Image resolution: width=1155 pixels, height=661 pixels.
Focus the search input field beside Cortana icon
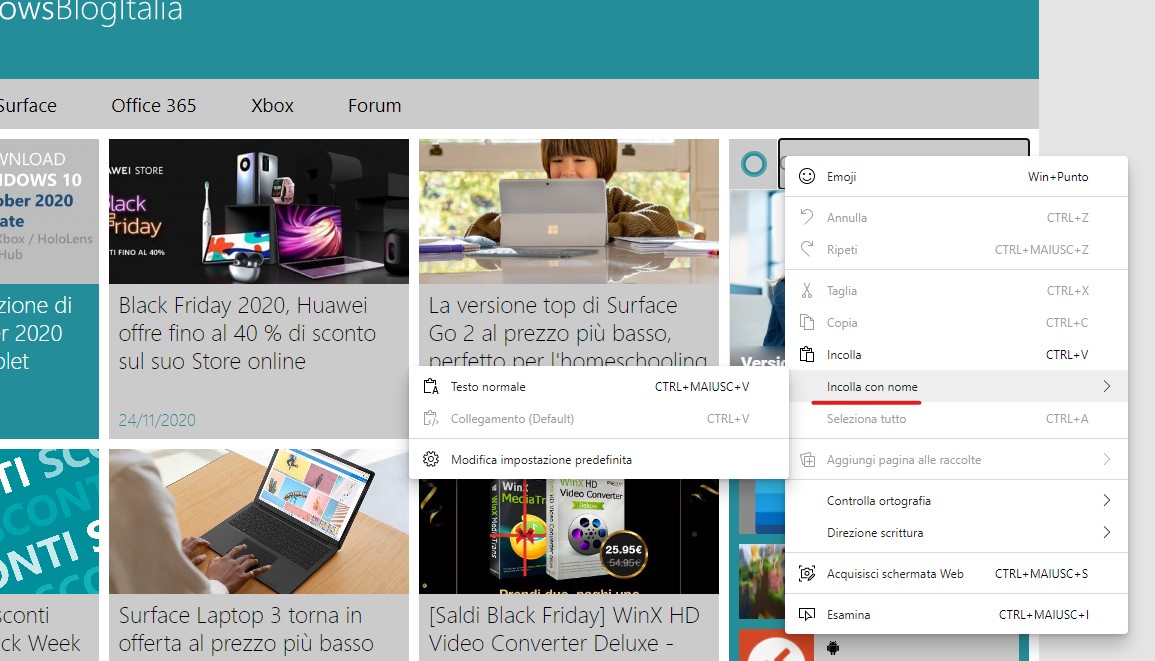click(x=904, y=147)
